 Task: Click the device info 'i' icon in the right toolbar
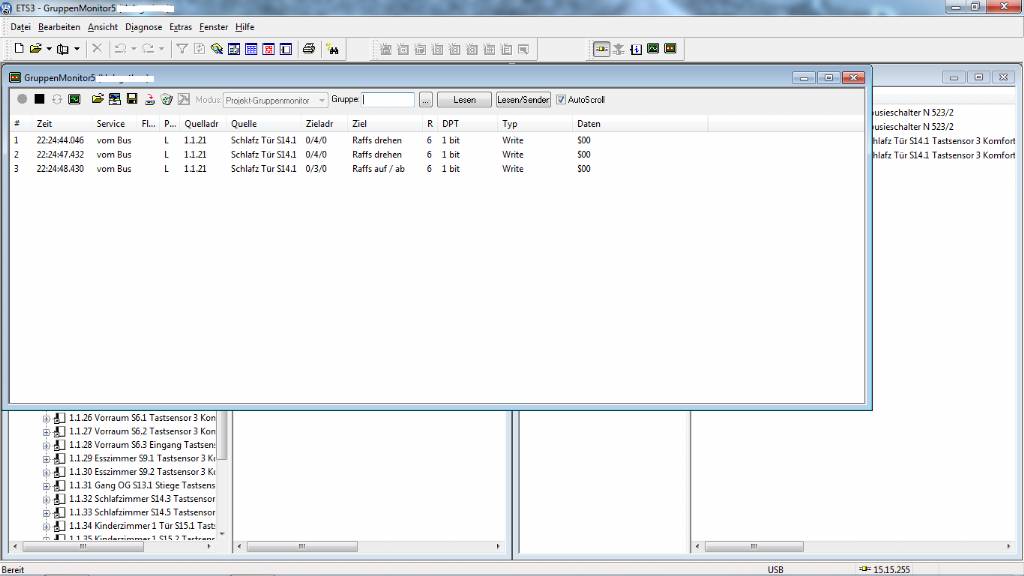pos(635,49)
